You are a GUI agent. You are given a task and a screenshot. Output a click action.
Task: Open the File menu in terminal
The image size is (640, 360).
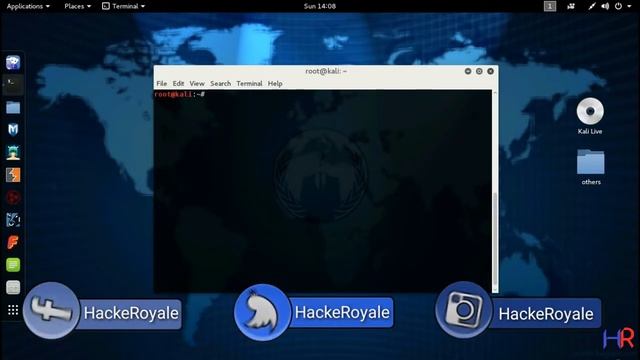(162, 83)
